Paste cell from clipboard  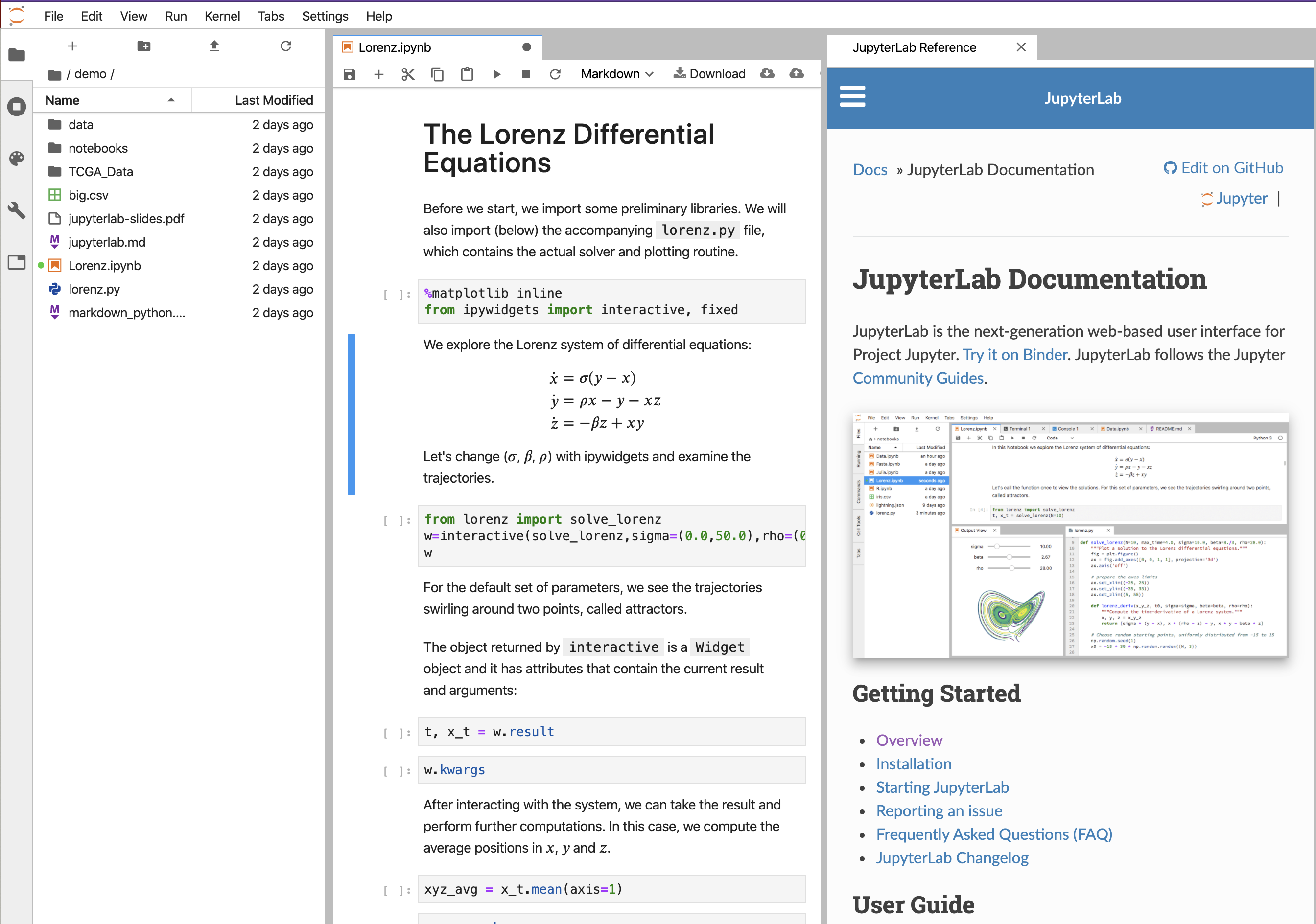[x=467, y=74]
